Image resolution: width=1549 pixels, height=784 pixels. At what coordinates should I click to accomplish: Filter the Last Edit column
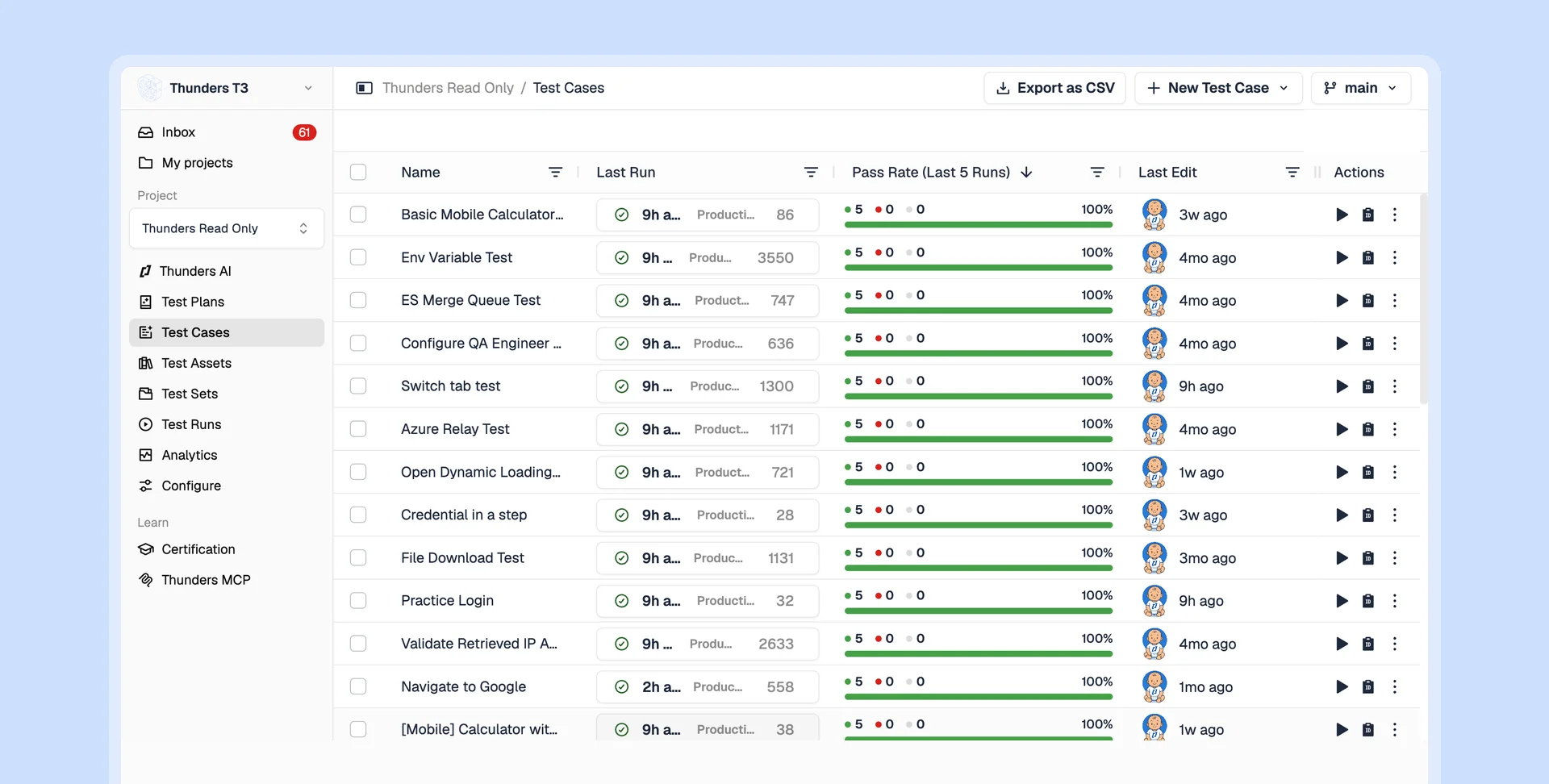[1292, 172]
